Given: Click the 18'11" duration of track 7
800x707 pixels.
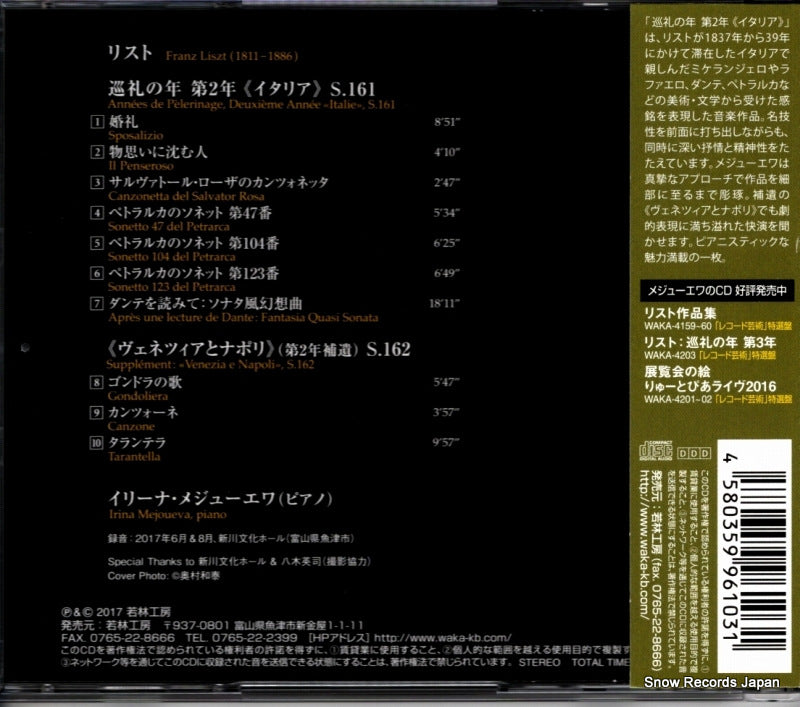Looking at the screenshot, I should click(442, 303).
